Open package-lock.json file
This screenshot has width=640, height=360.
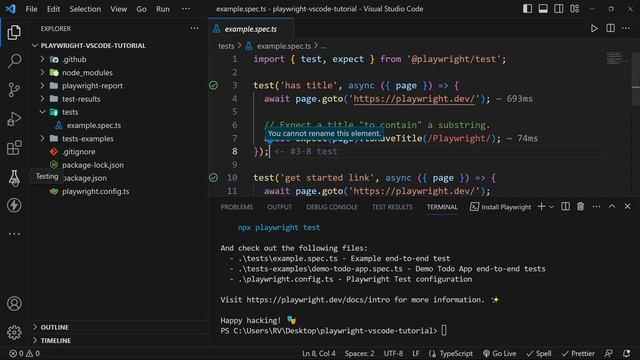point(93,165)
